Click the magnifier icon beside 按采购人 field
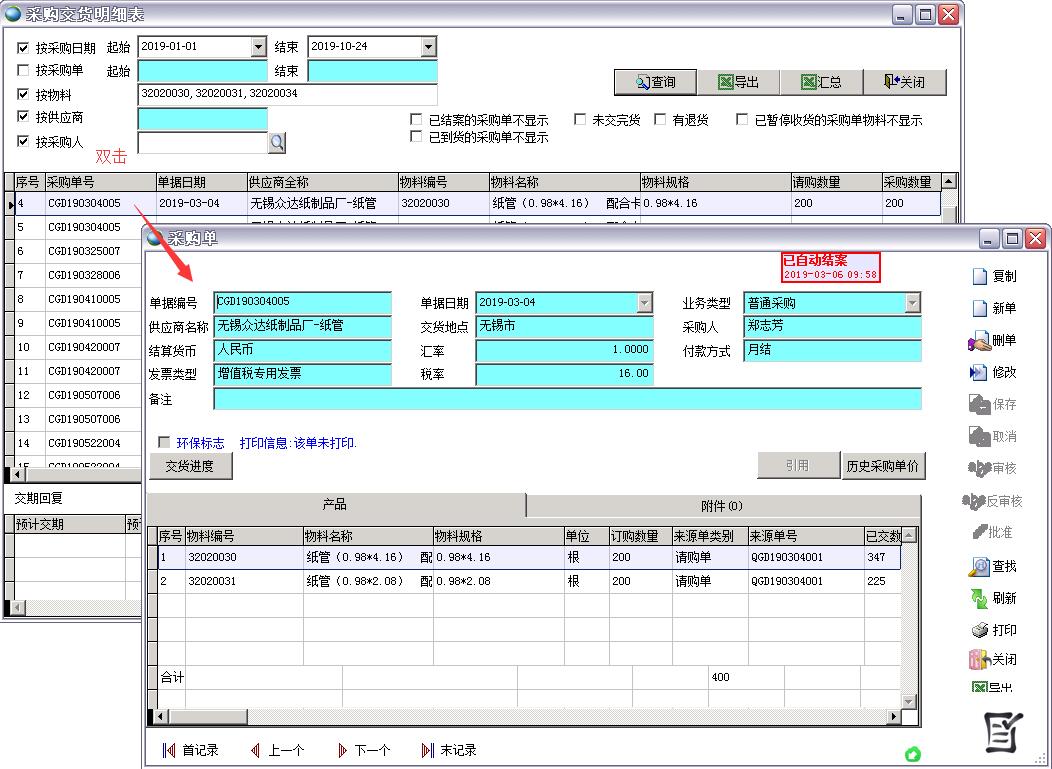 (x=277, y=143)
